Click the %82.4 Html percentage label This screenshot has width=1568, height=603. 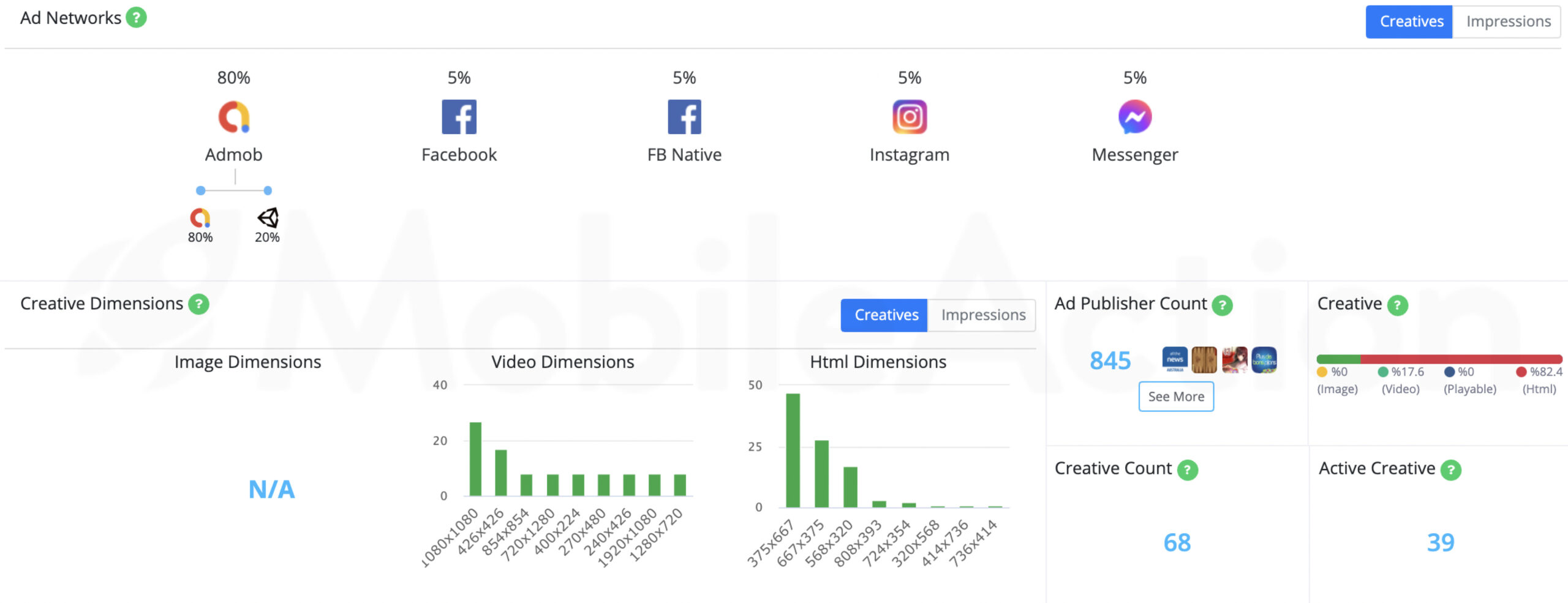pos(1546,372)
